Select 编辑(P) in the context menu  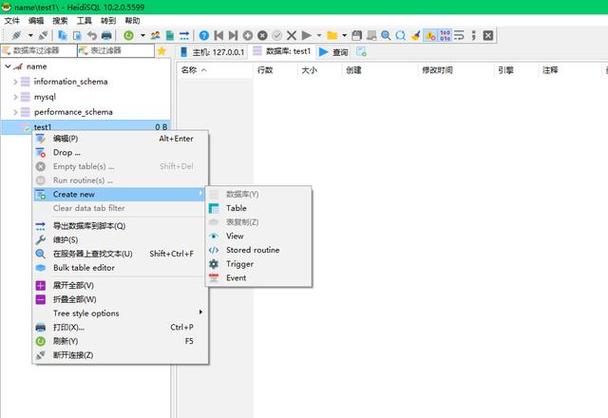point(120,138)
